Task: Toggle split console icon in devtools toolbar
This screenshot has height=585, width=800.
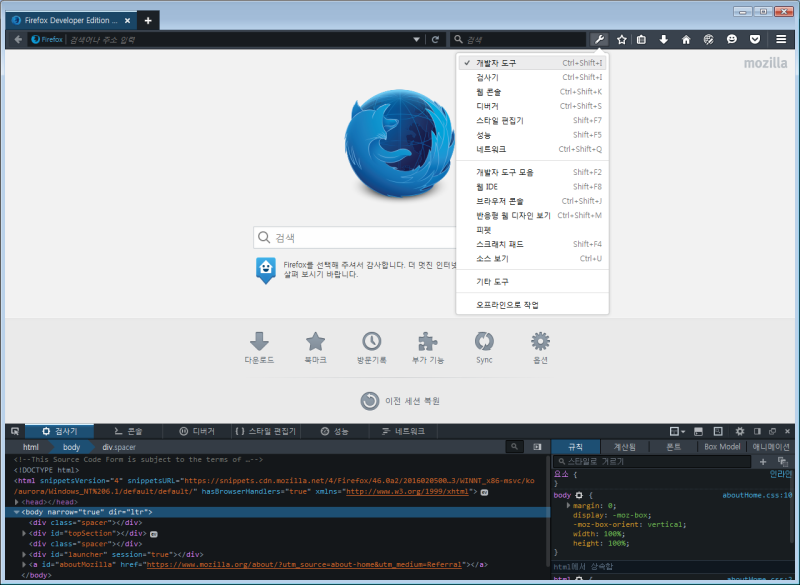Action: pyautogui.click(x=698, y=431)
